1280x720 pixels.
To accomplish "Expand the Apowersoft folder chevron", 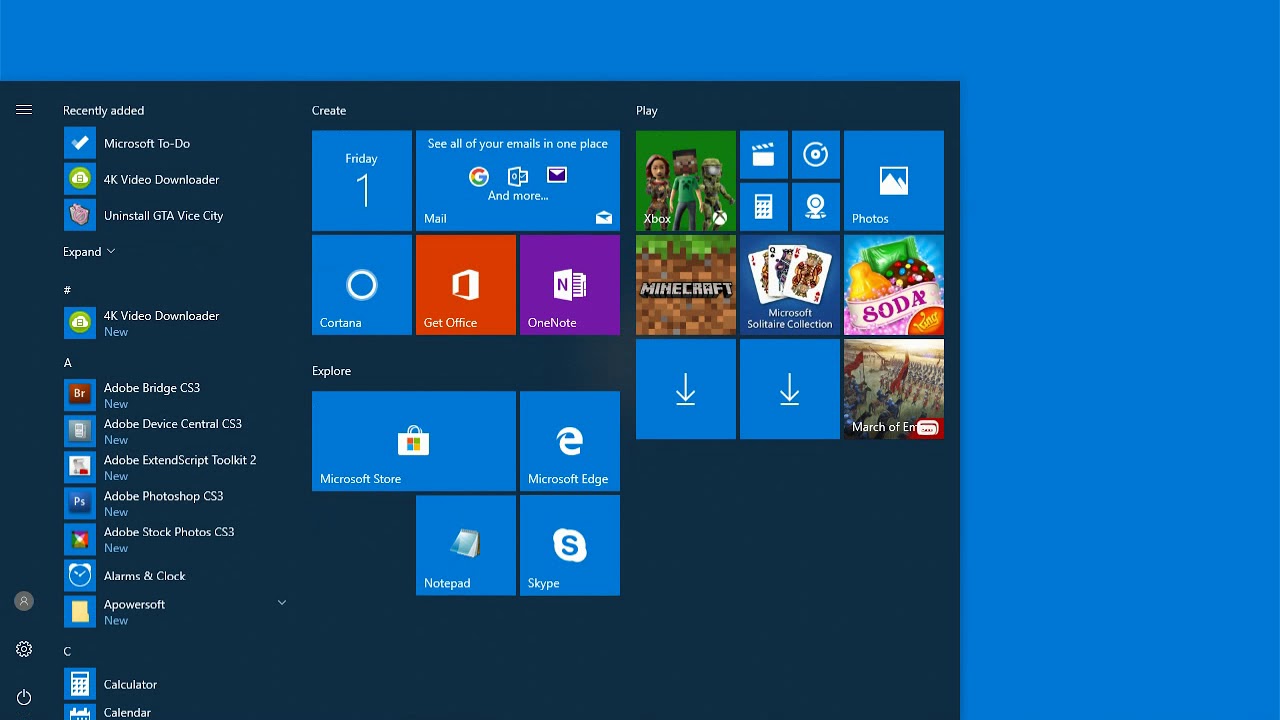I will pyautogui.click(x=282, y=603).
